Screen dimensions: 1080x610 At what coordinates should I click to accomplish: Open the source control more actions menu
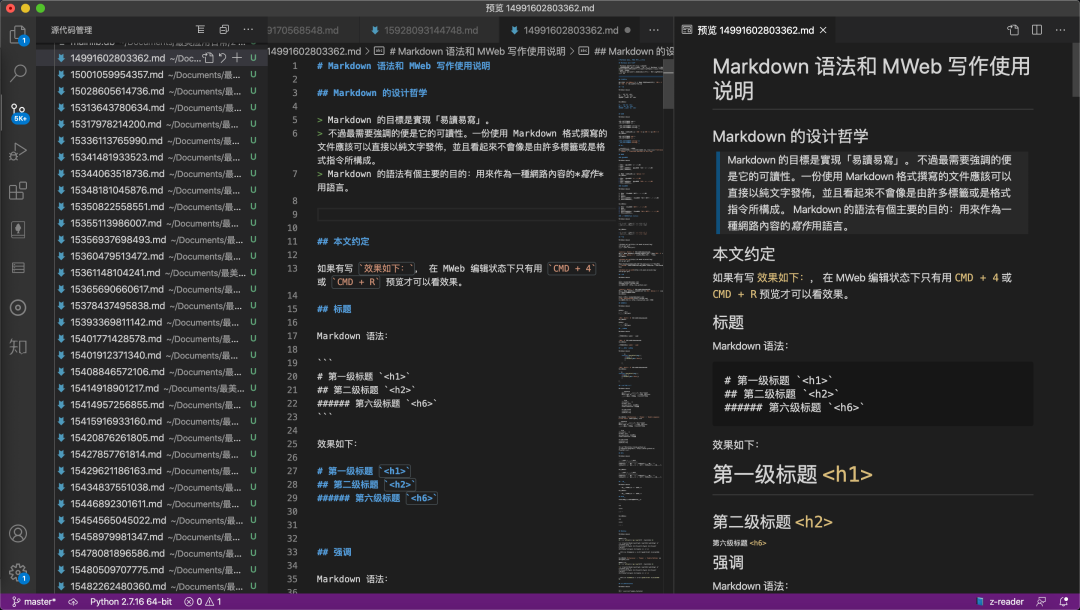[248, 29]
